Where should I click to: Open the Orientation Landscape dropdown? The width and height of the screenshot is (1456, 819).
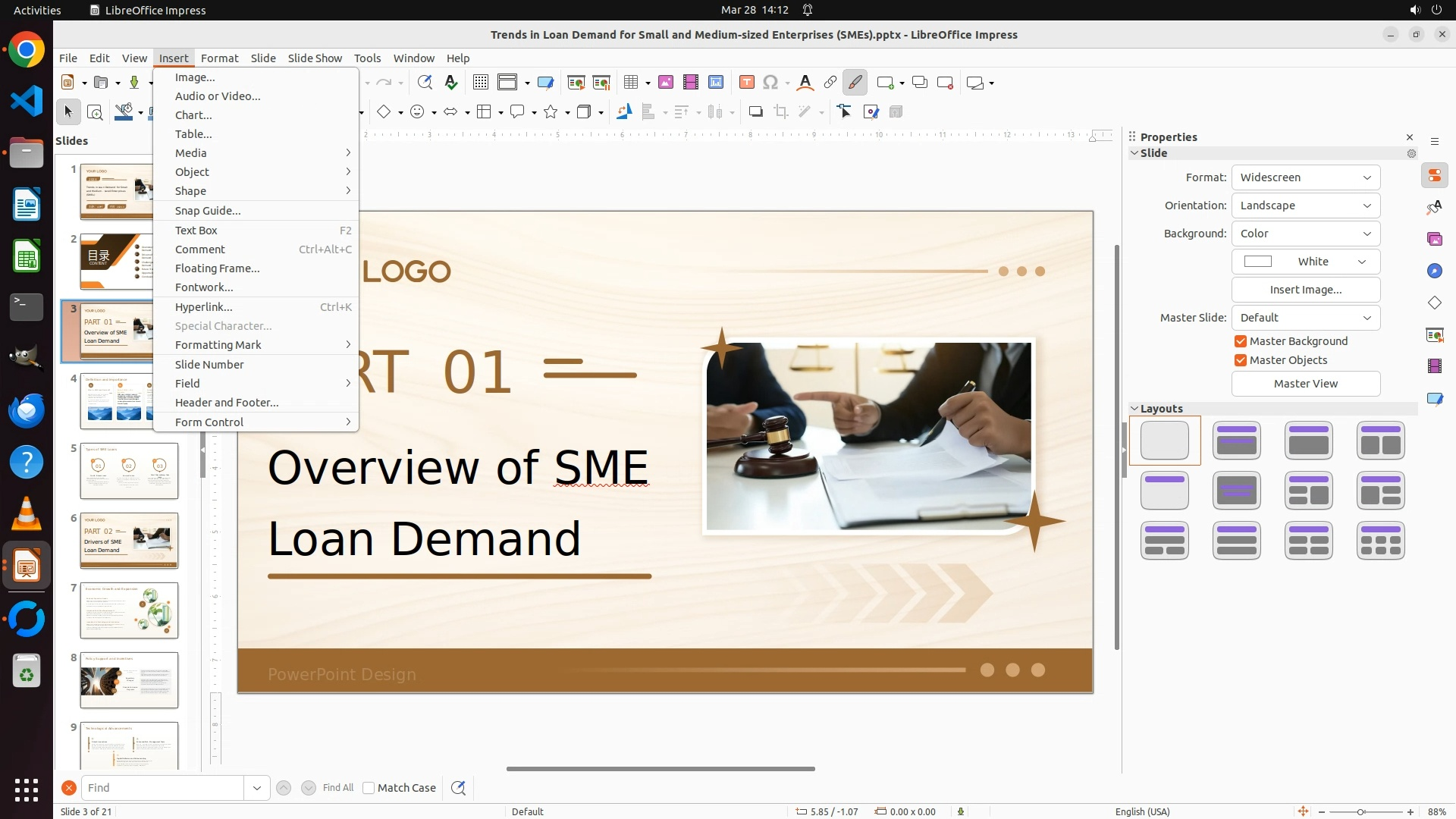[x=1305, y=206]
